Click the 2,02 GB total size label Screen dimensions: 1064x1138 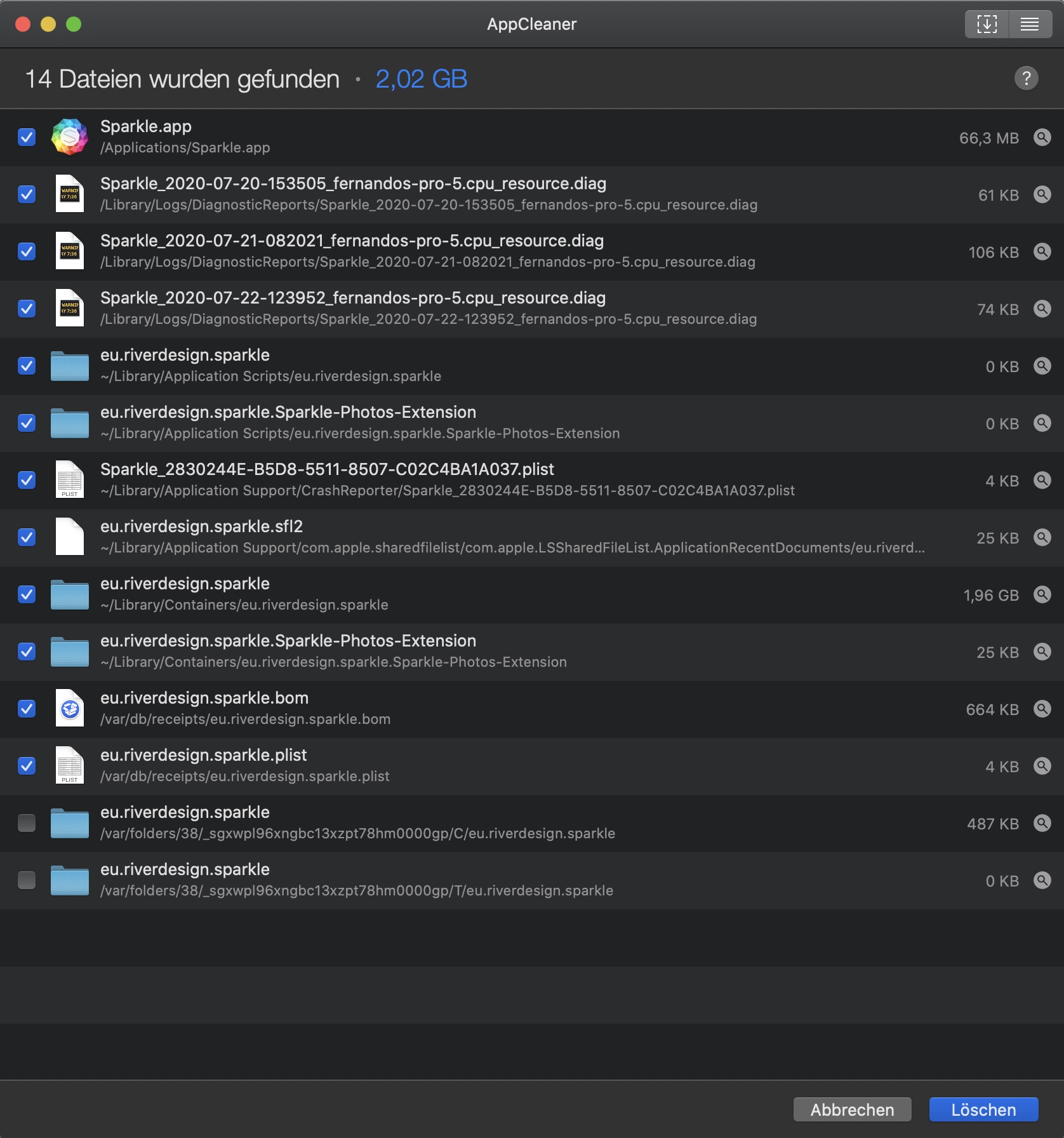click(422, 79)
